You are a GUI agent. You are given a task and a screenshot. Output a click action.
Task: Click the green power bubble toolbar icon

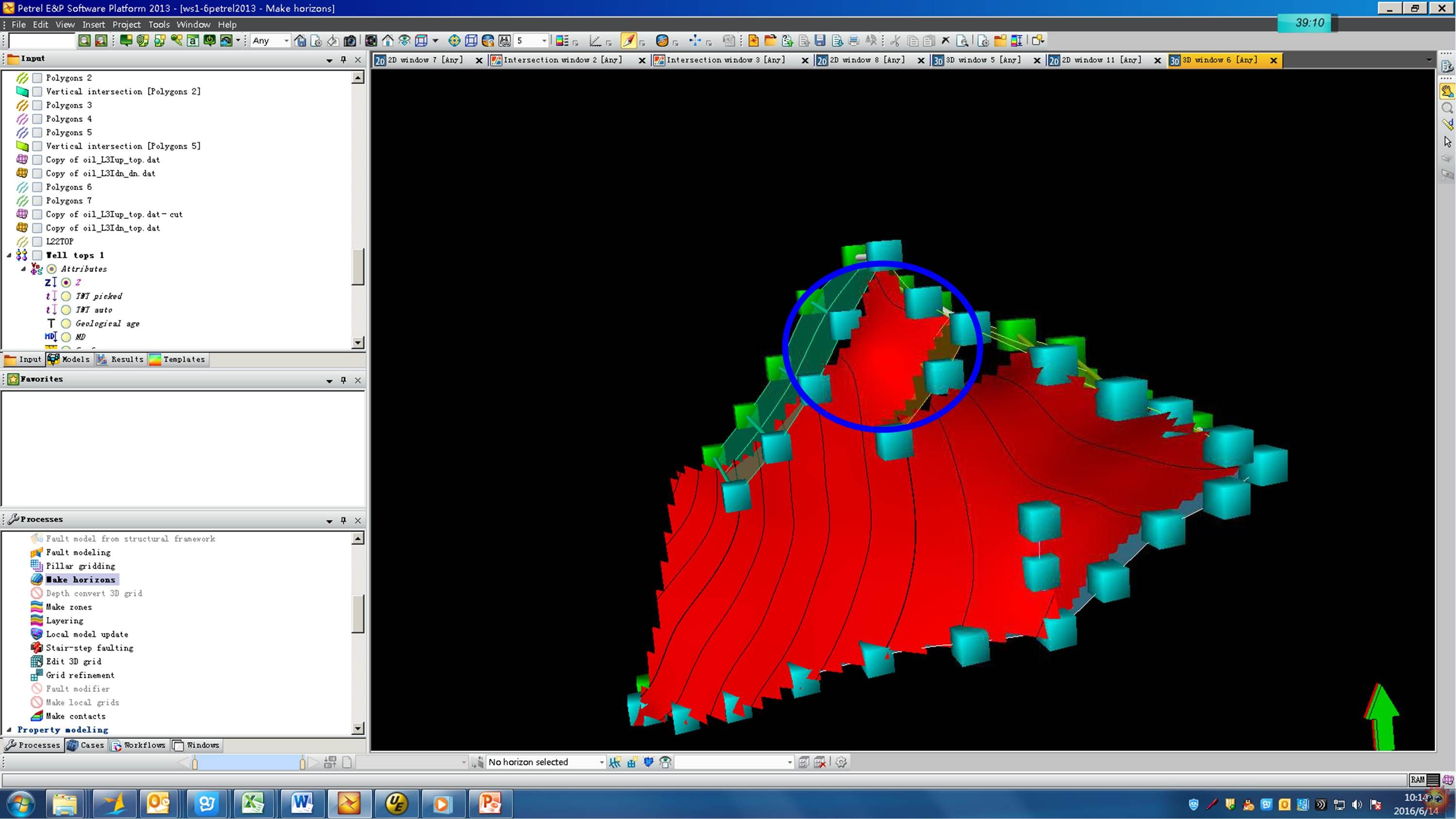click(x=210, y=41)
